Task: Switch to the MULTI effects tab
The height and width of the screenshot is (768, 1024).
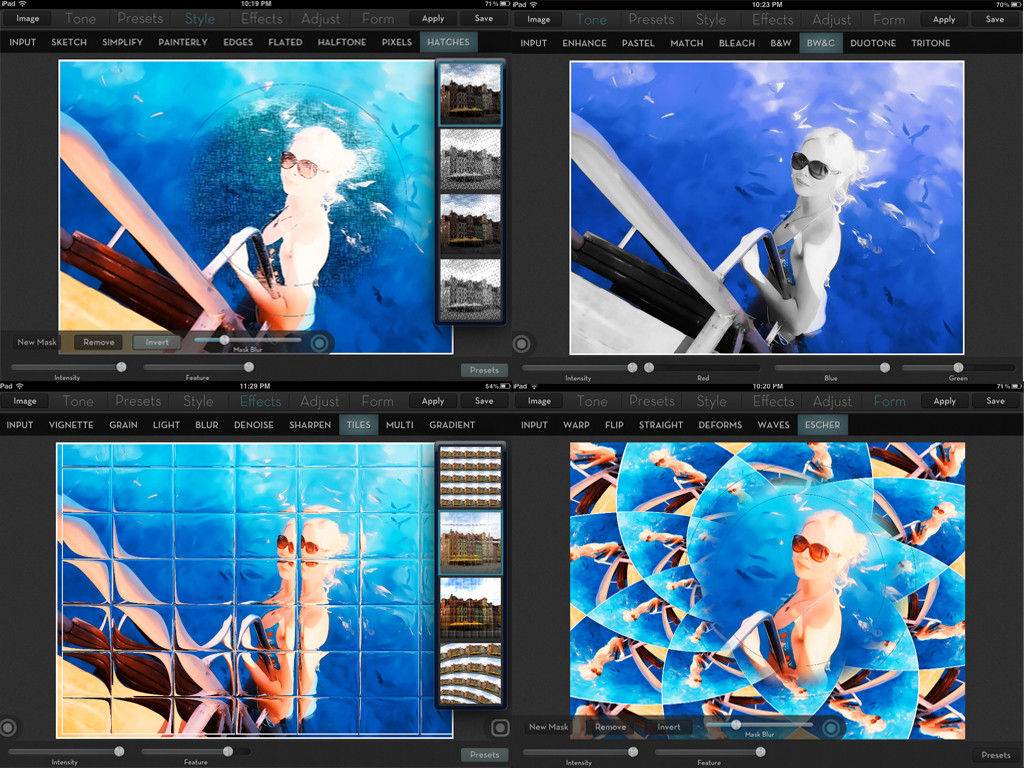Action: 400,424
